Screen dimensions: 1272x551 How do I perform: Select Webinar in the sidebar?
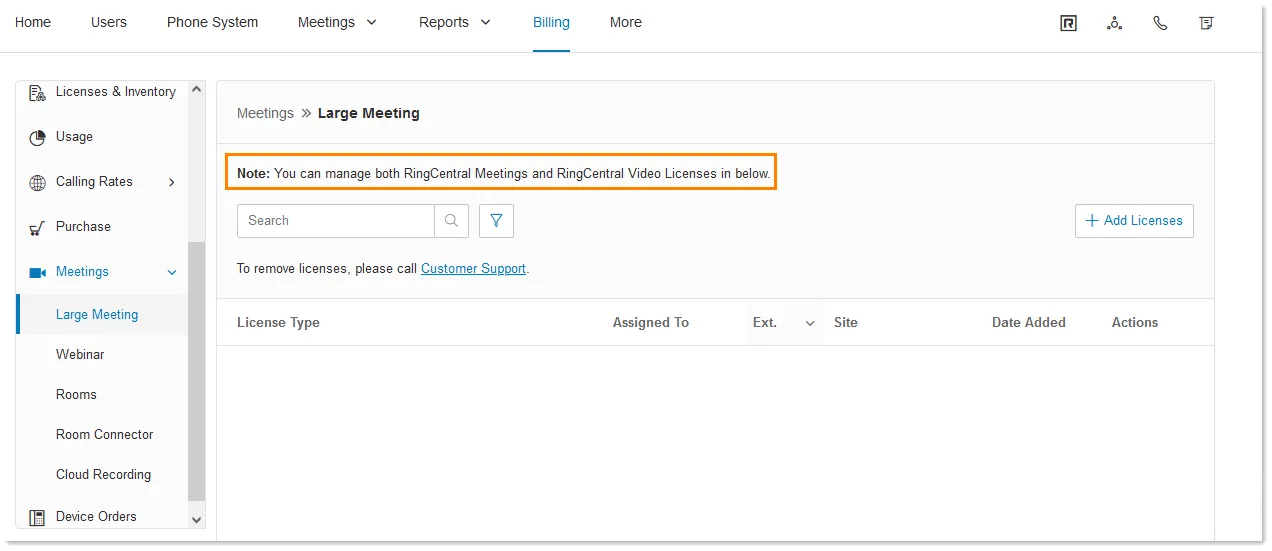[x=80, y=355]
